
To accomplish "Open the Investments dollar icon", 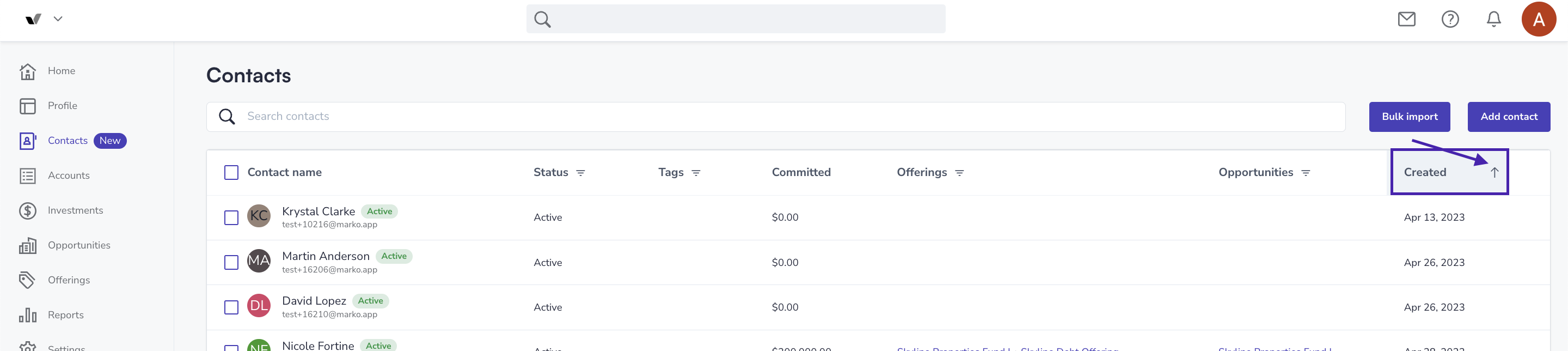I will pos(27,211).
